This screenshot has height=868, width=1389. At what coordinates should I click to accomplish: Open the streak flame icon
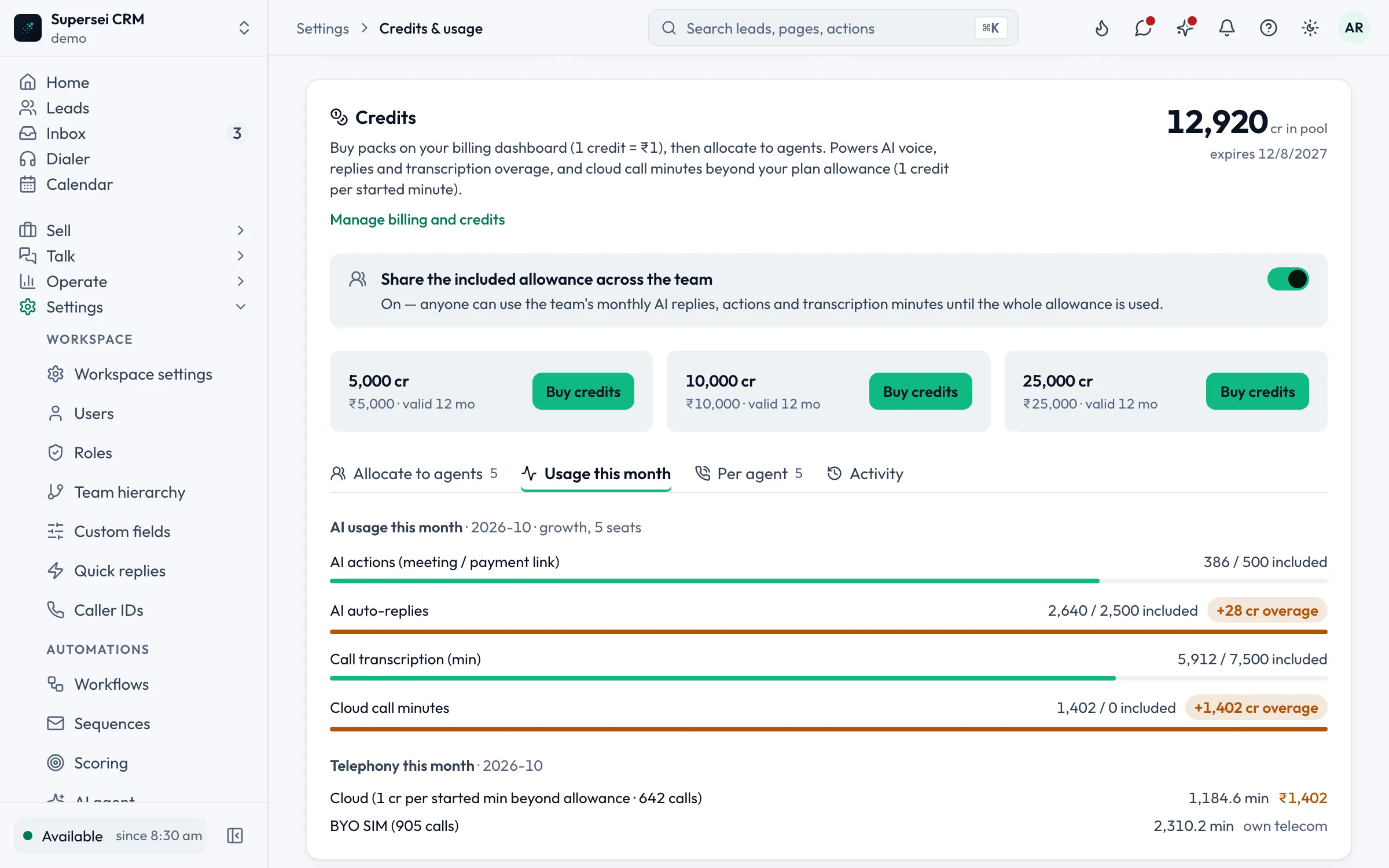[x=1101, y=28]
